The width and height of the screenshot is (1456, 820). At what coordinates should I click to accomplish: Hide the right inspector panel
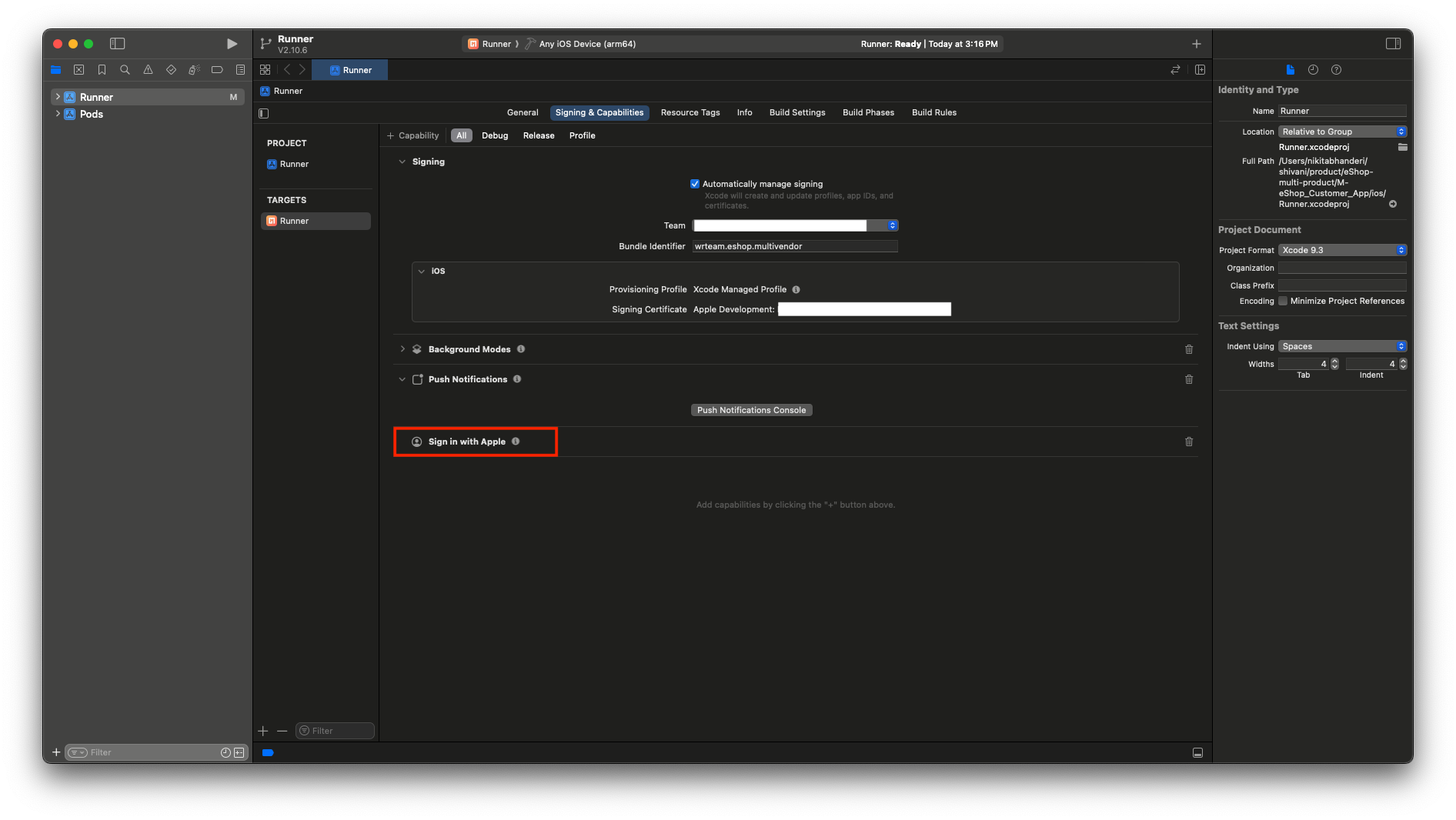(1393, 44)
